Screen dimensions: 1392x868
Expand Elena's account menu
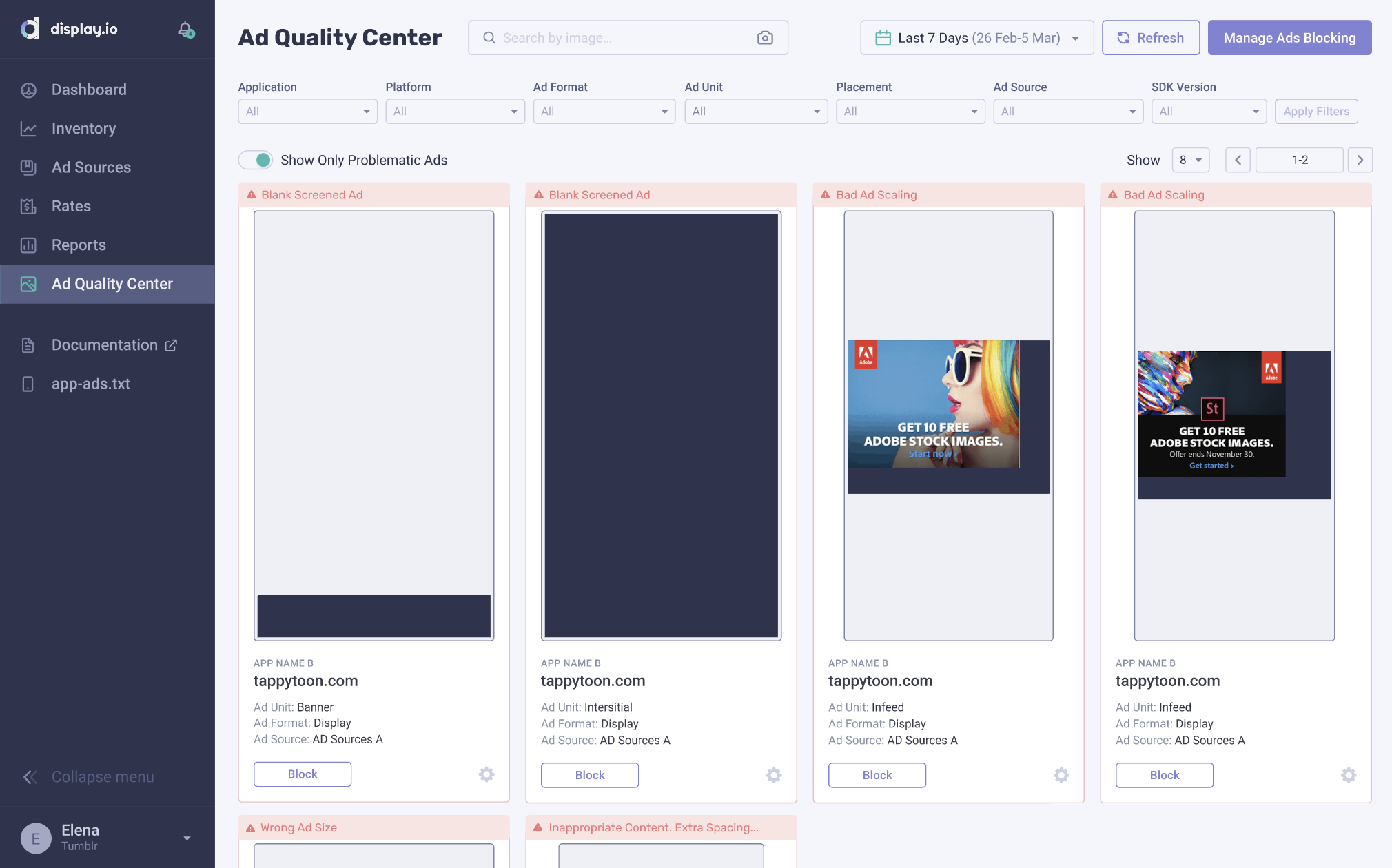187,838
